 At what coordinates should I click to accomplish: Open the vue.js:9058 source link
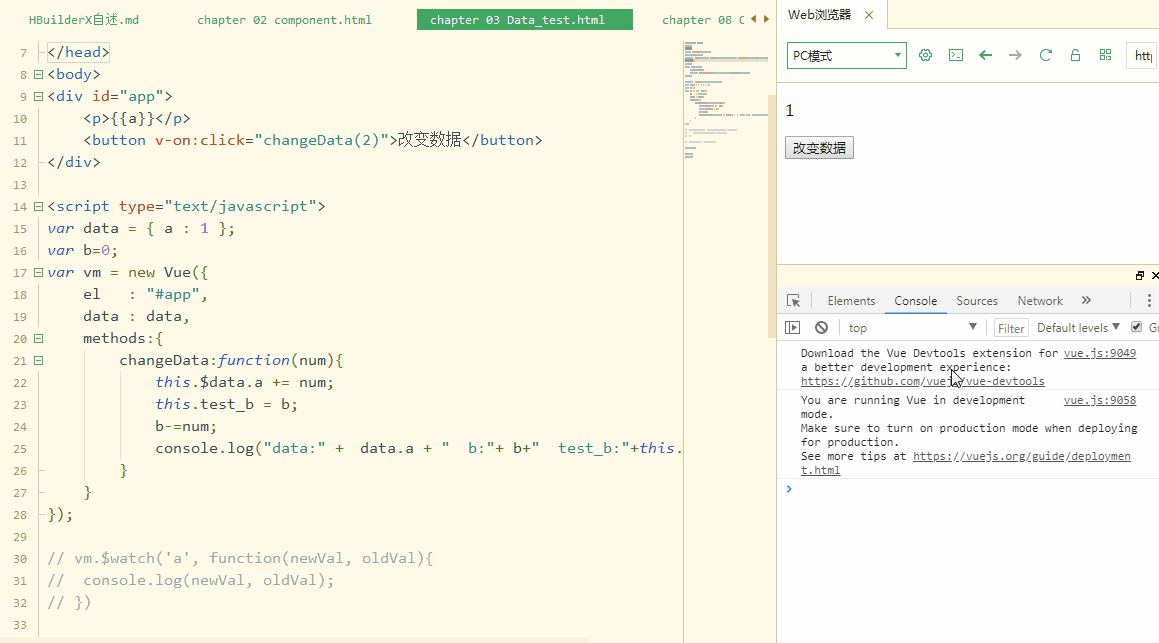click(1100, 400)
